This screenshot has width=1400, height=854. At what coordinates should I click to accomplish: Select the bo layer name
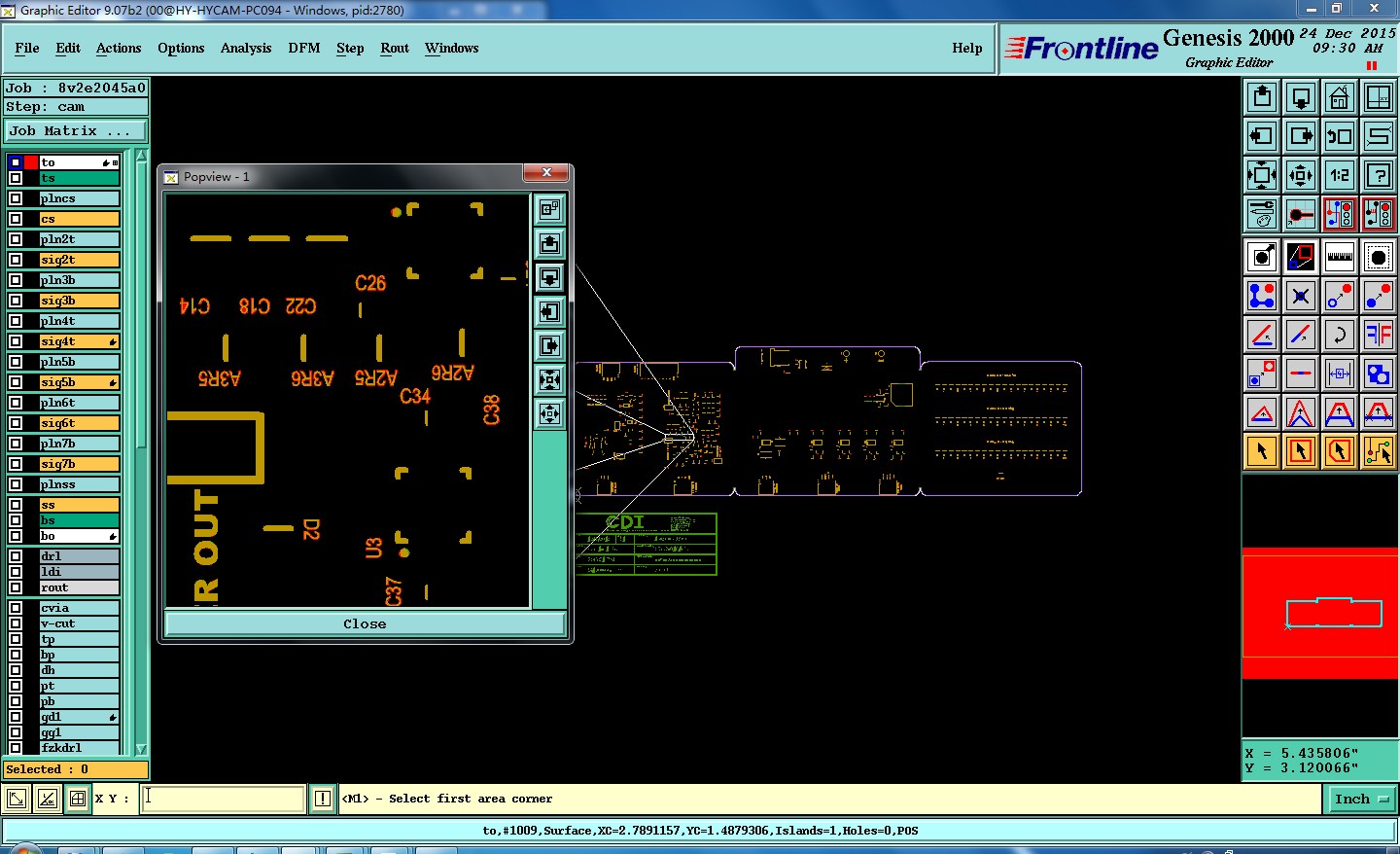tap(79, 536)
